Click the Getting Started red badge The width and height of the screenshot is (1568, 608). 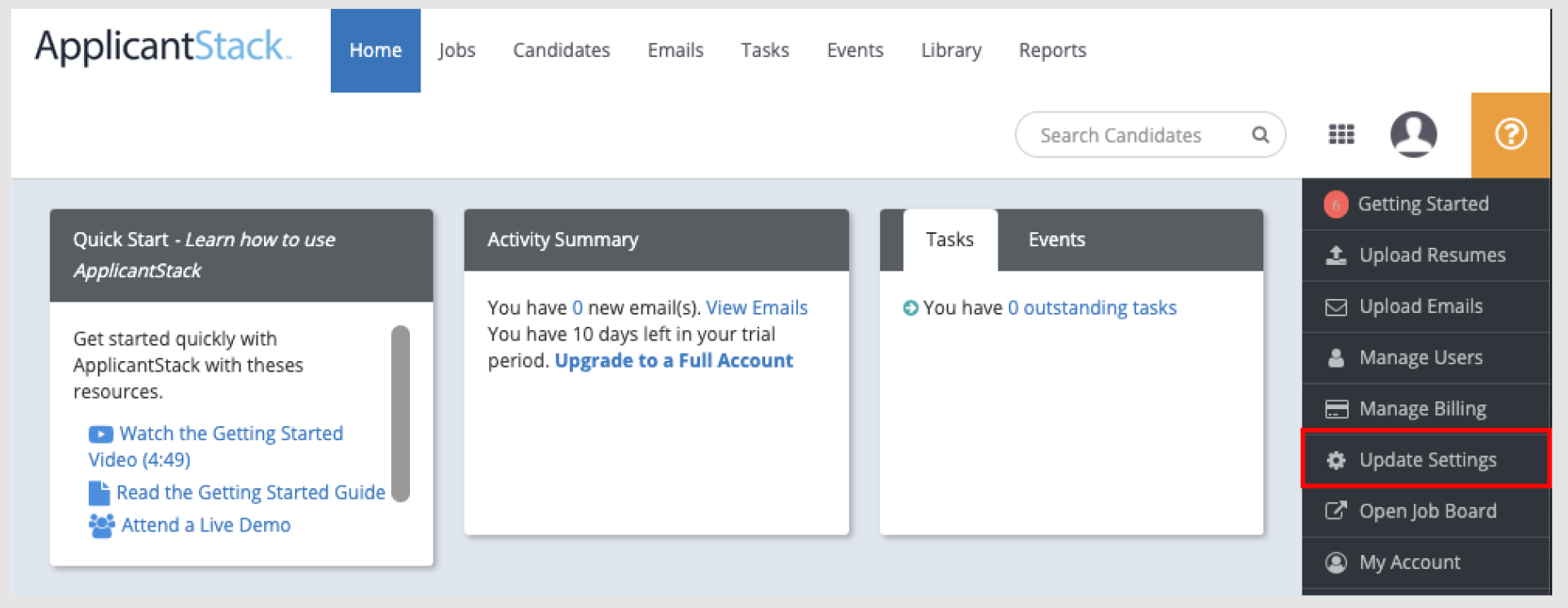[x=1336, y=205]
